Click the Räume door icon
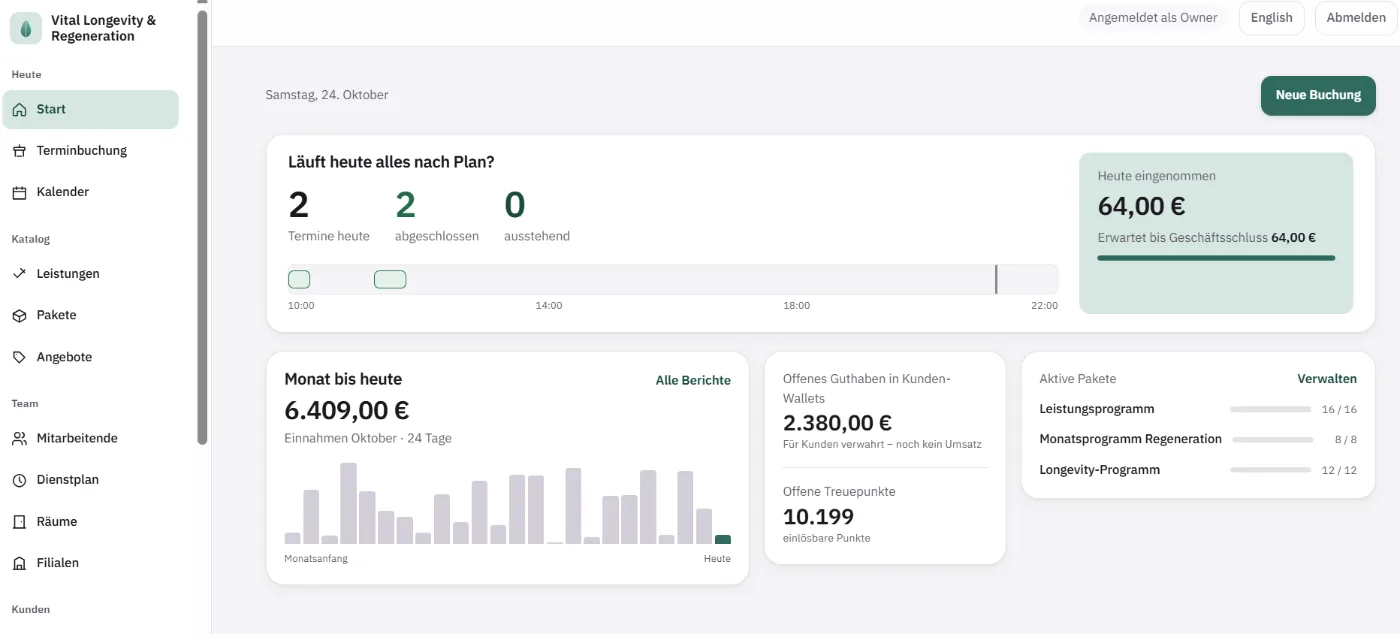Screen dimensions: 1400x634 19,522
